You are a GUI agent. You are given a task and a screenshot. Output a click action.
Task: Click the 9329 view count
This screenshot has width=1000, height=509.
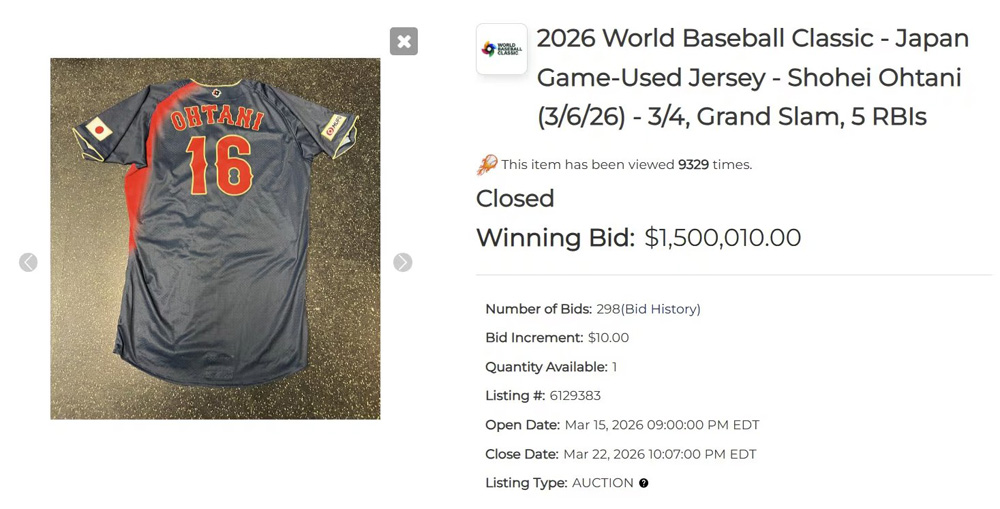693,164
